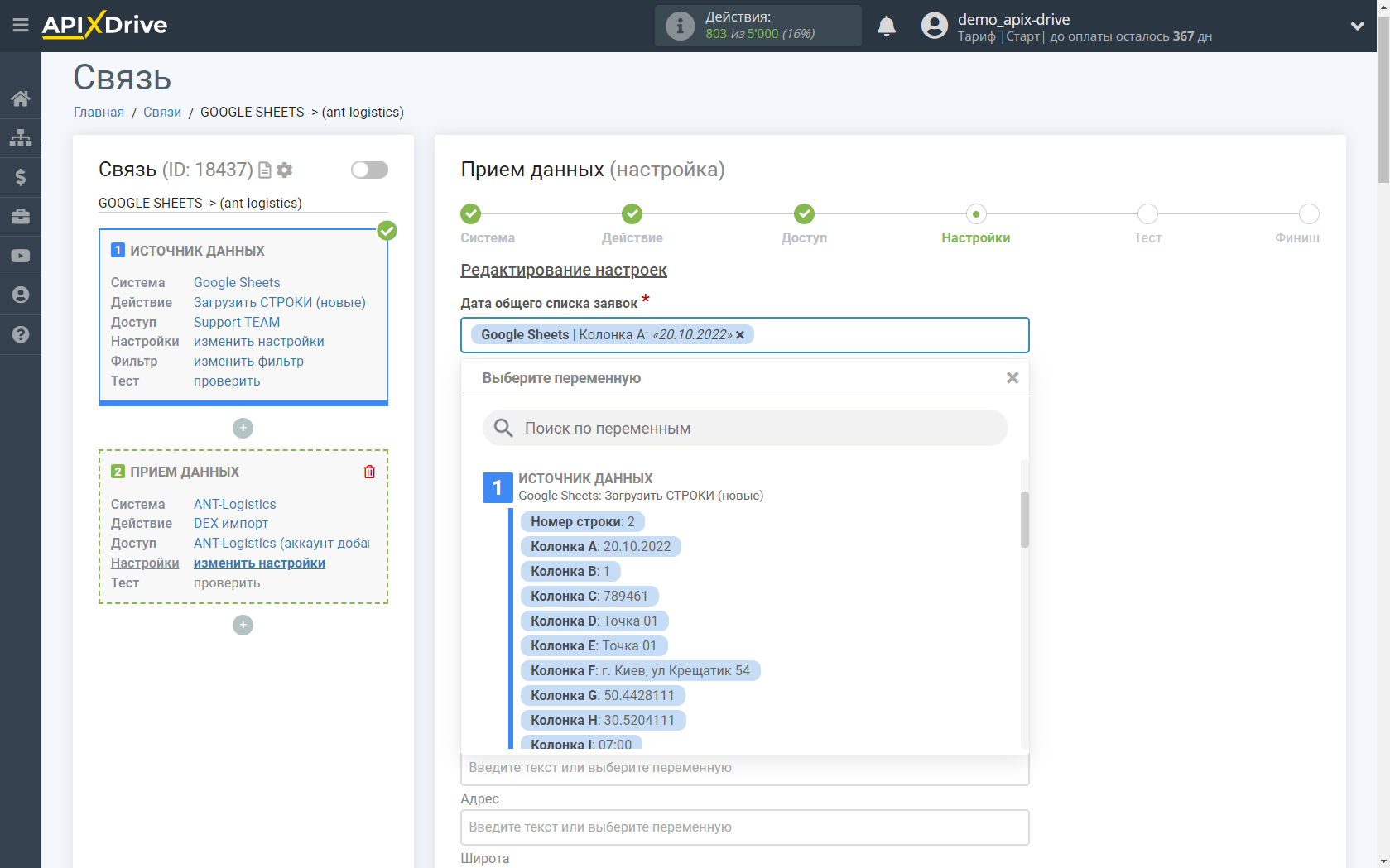Viewport: 1390px width, 868px height.
Task: Select variable Колонка B: 1
Action: 570,572
